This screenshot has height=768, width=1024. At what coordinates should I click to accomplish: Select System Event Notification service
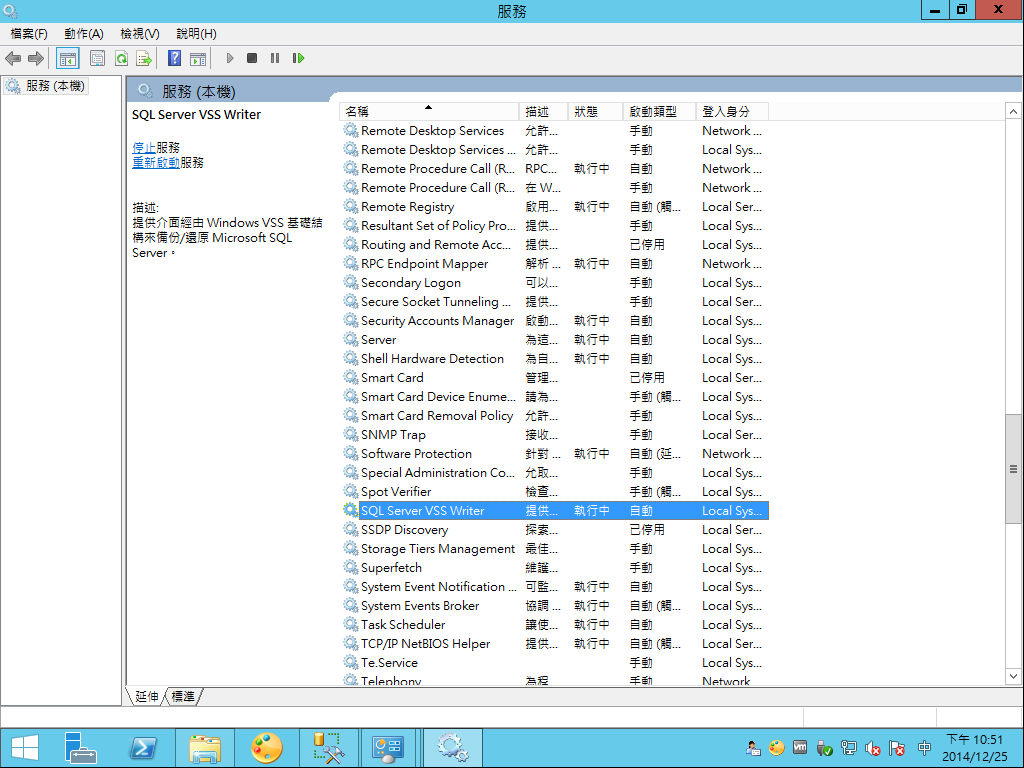click(556, 586)
